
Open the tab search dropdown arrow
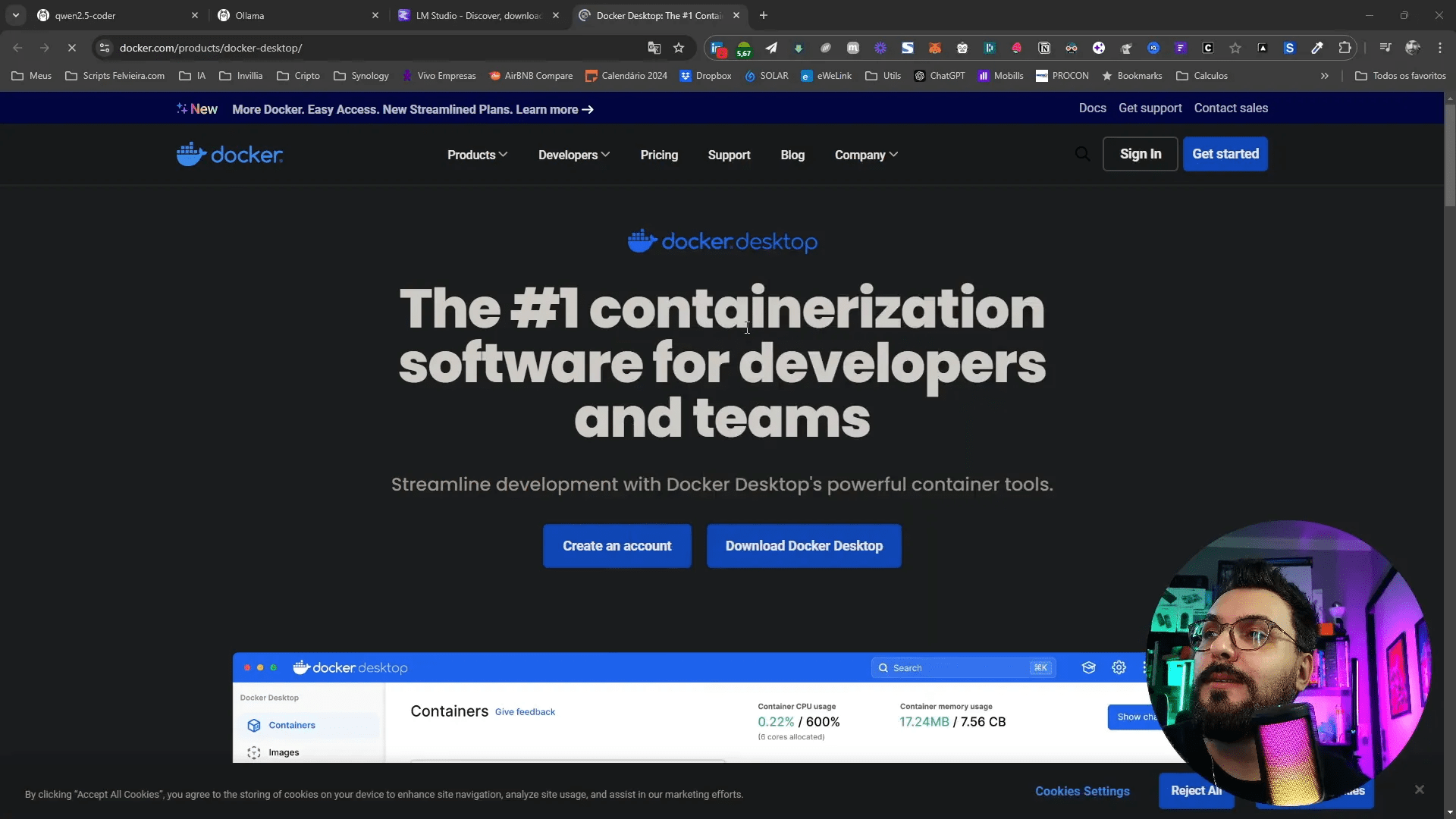tap(15, 15)
